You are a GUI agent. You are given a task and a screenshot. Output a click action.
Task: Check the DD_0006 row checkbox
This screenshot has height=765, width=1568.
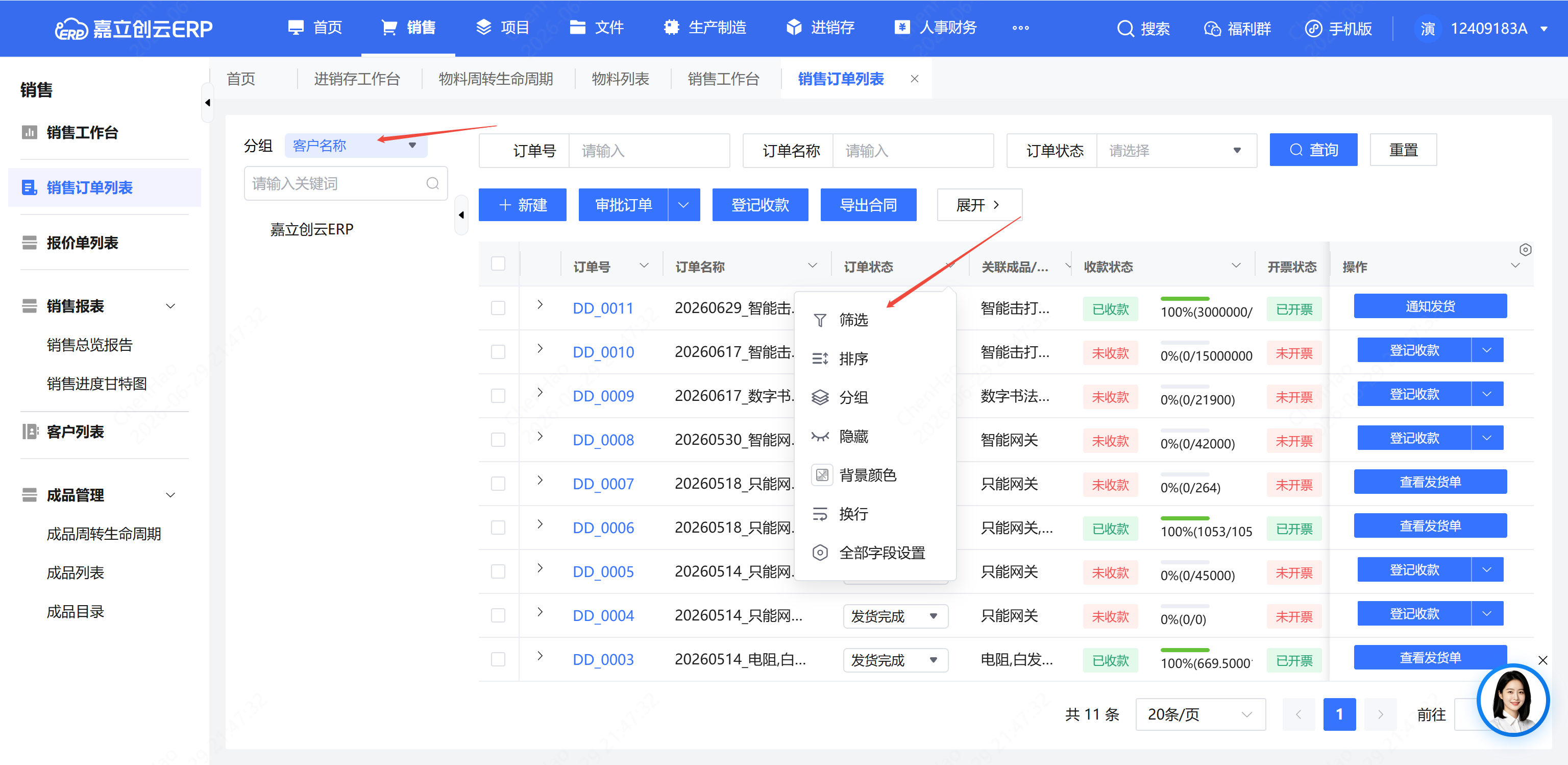click(x=498, y=527)
